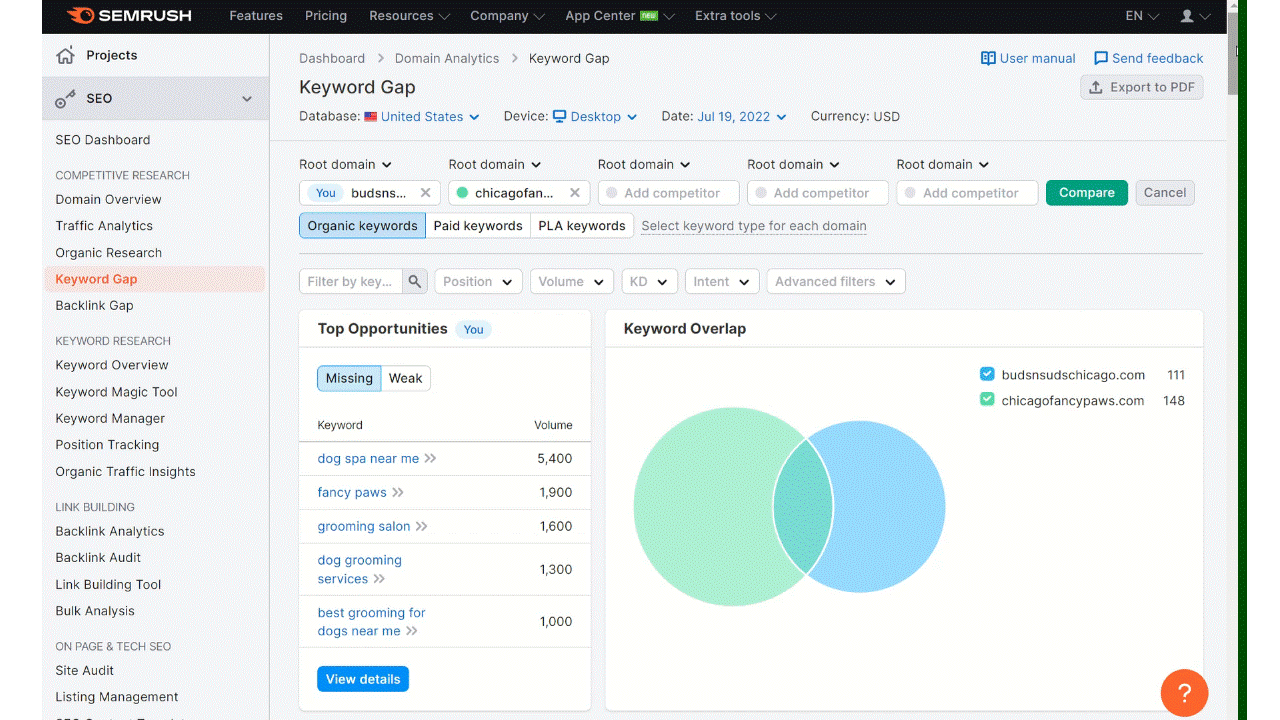Viewport: 1280px width, 720px height.
Task: Open the United States database dropdown
Action: click(422, 116)
